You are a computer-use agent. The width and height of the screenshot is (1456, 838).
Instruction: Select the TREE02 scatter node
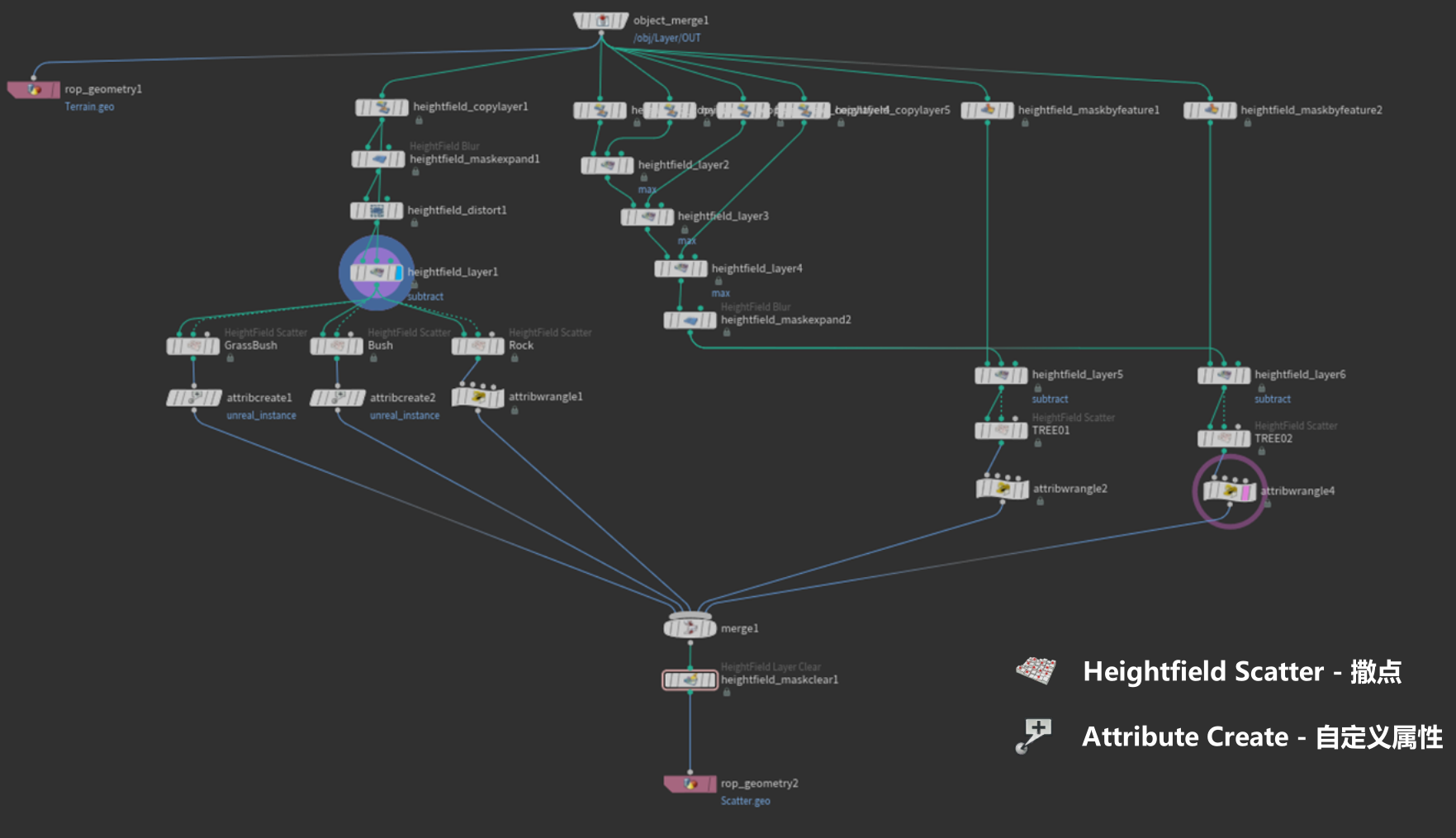coord(1224,439)
